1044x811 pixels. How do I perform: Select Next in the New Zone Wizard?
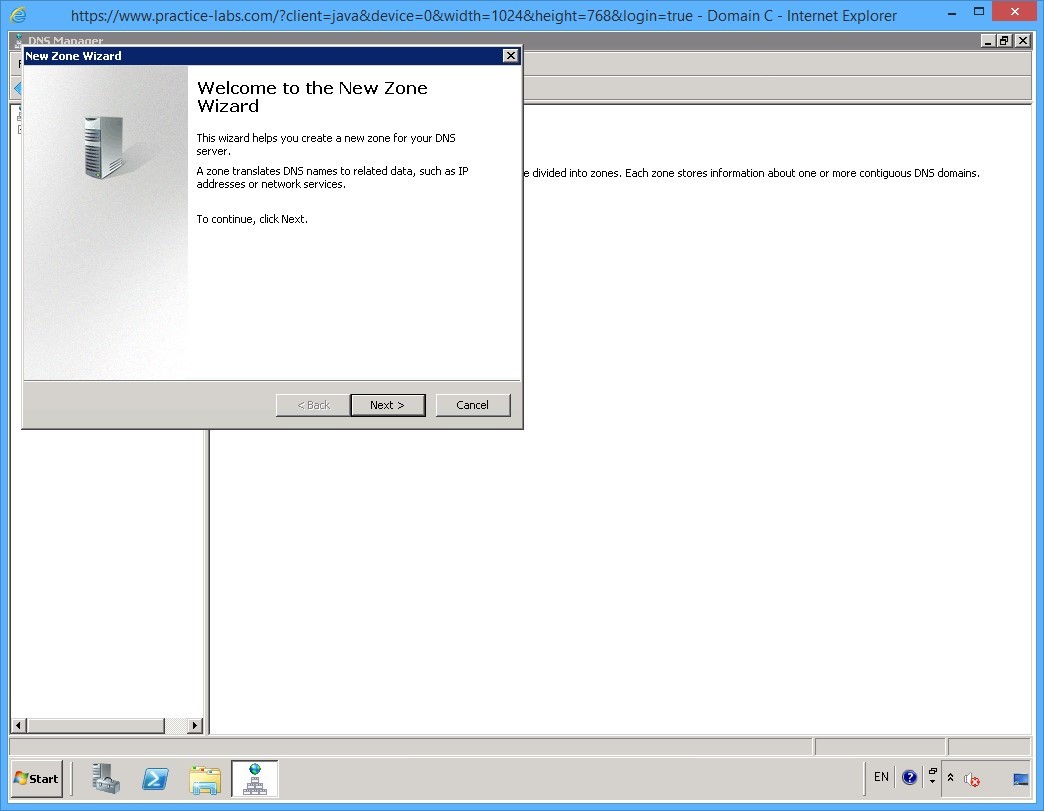(x=387, y=405)
